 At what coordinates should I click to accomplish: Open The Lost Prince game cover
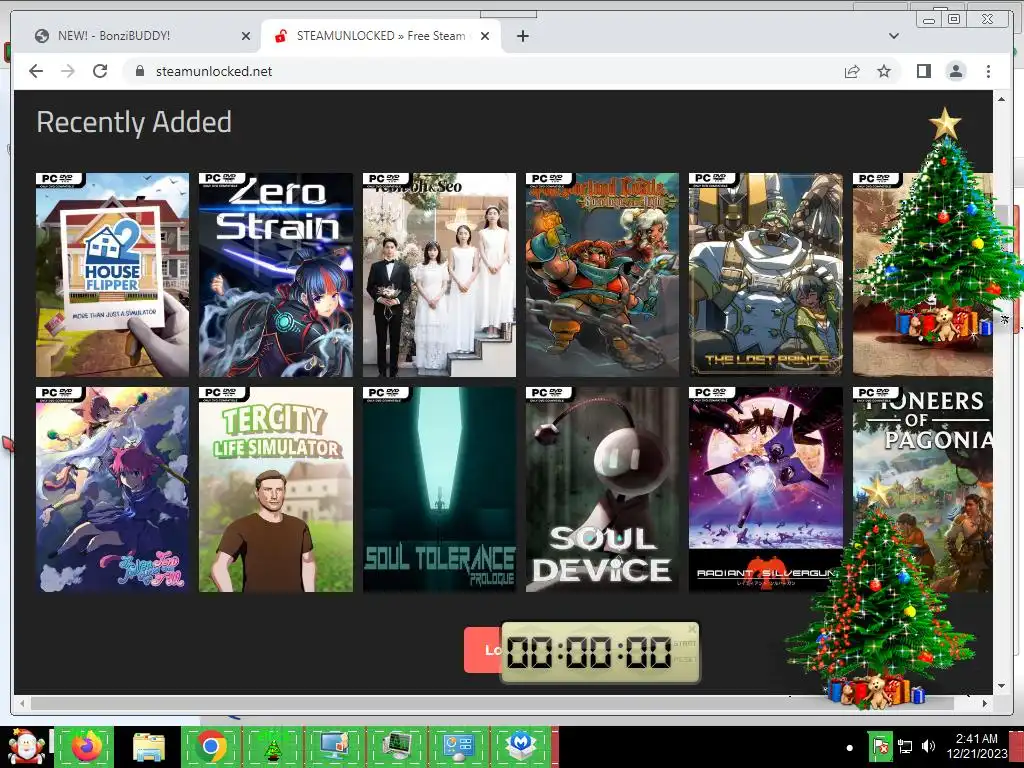(x=765, y=275)
